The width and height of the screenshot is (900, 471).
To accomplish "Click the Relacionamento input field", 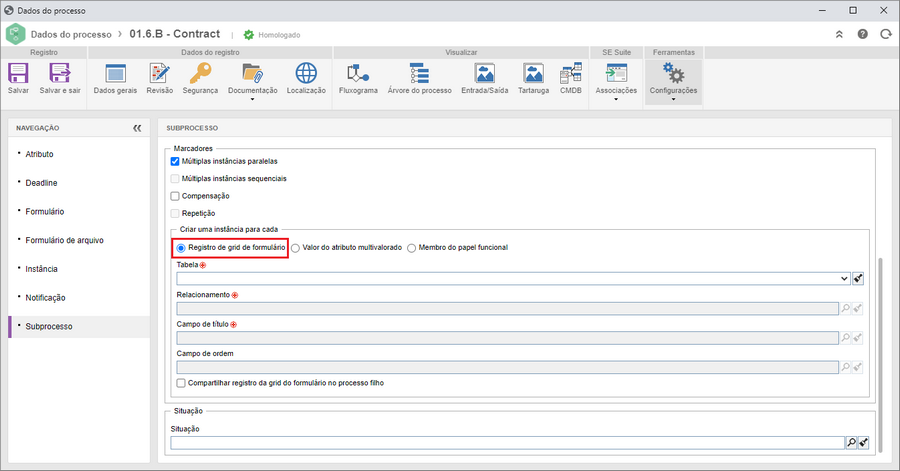I will click(507, 309).
